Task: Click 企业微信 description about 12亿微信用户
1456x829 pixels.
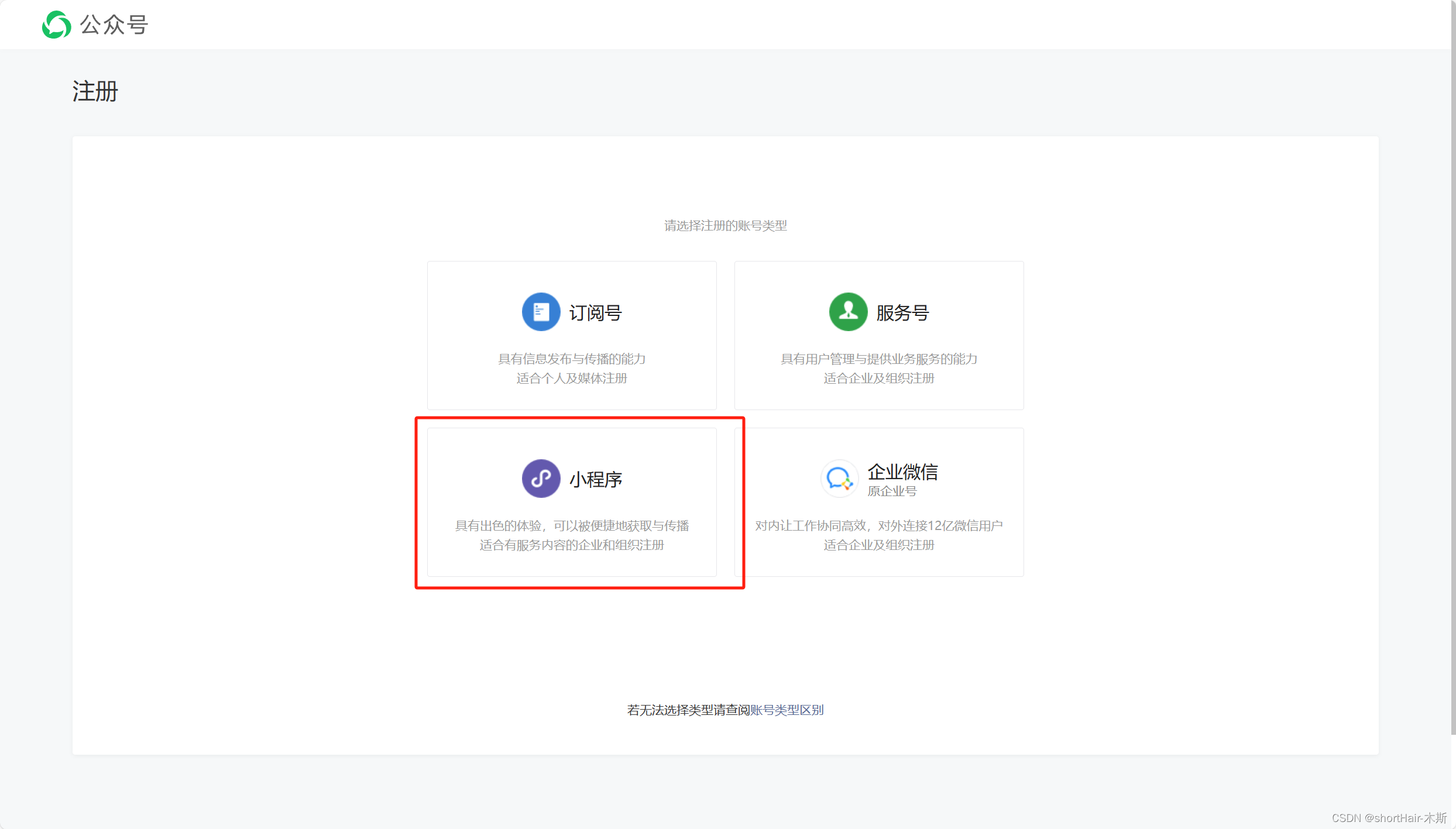Action: 878,525
